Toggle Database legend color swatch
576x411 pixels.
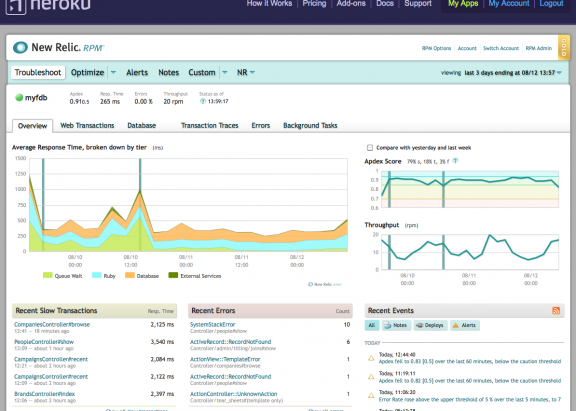[x=130, y=275]
